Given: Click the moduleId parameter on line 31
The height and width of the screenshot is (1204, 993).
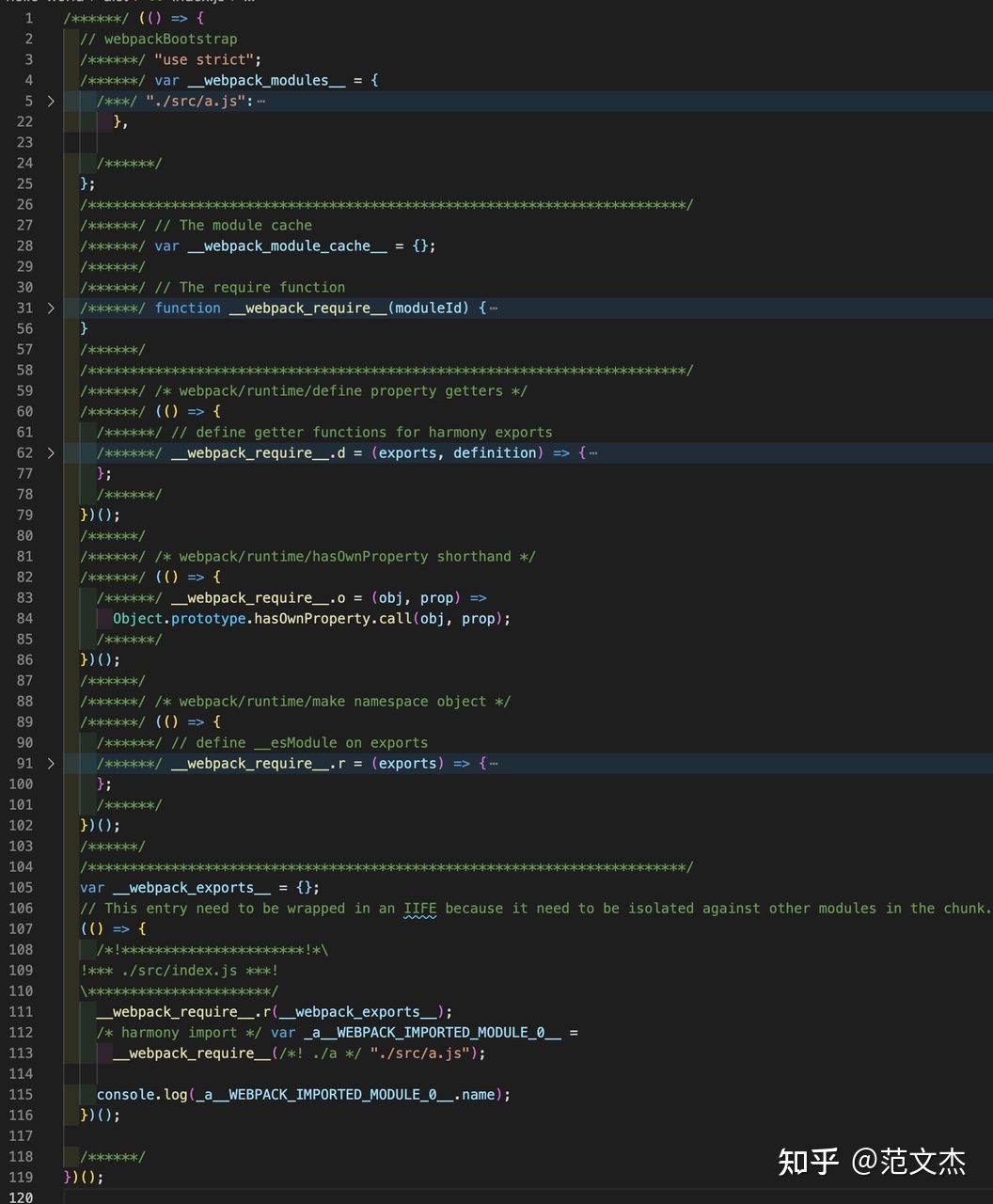Looking at the screenshot, I should 429,308.
